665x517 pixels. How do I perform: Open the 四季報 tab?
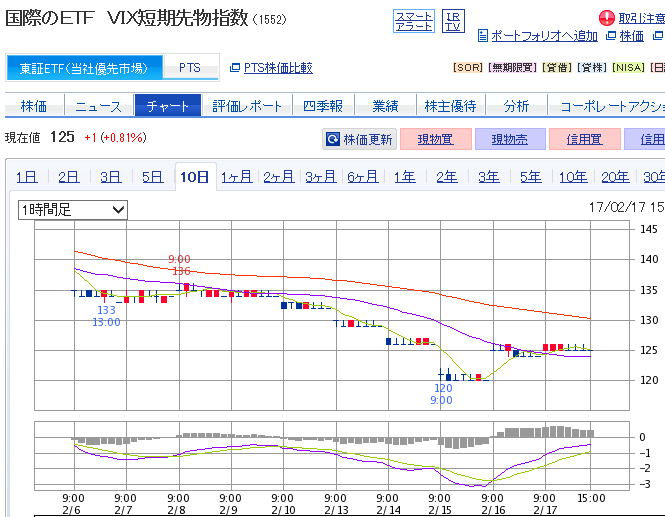click(323, 106)
